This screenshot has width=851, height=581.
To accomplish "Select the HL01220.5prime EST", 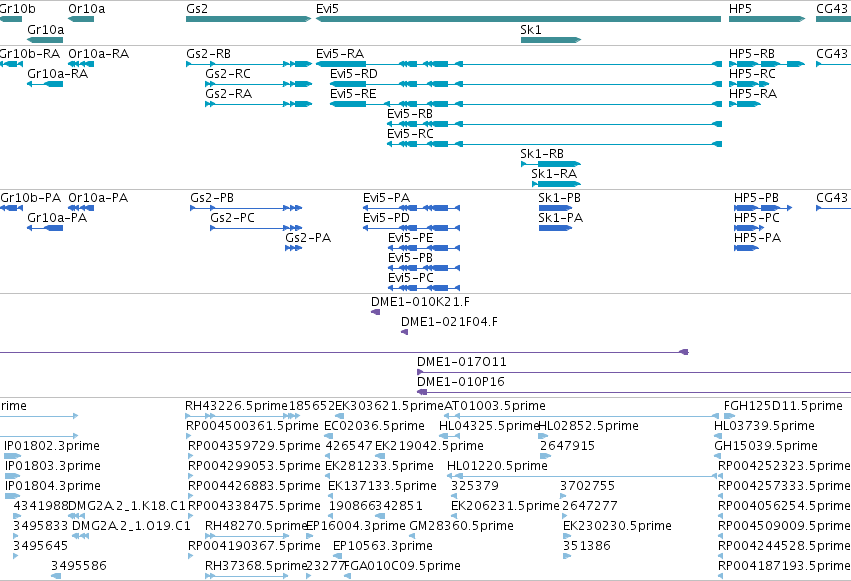I will (x=582, y=476).
